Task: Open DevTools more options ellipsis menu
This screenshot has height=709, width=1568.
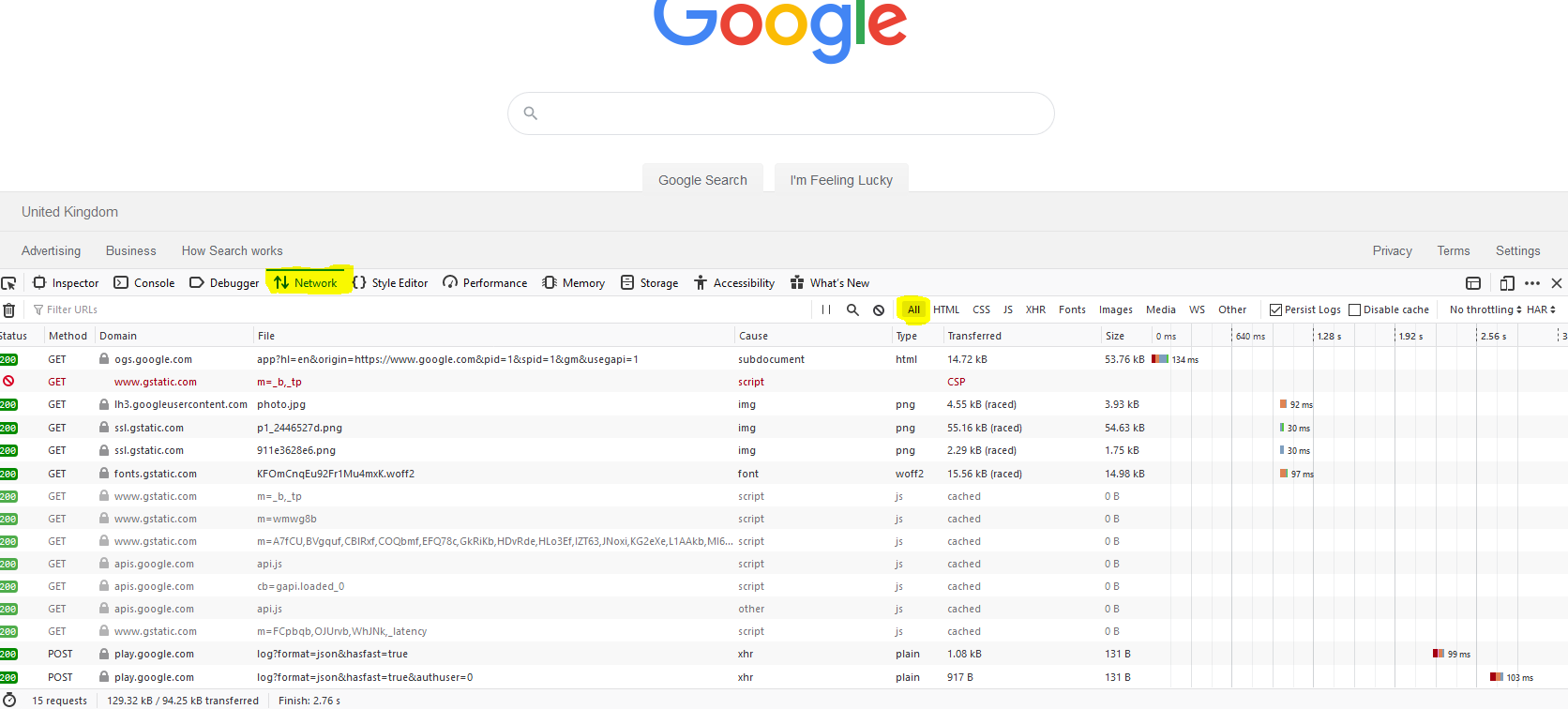Action: tap(1532, 283)
